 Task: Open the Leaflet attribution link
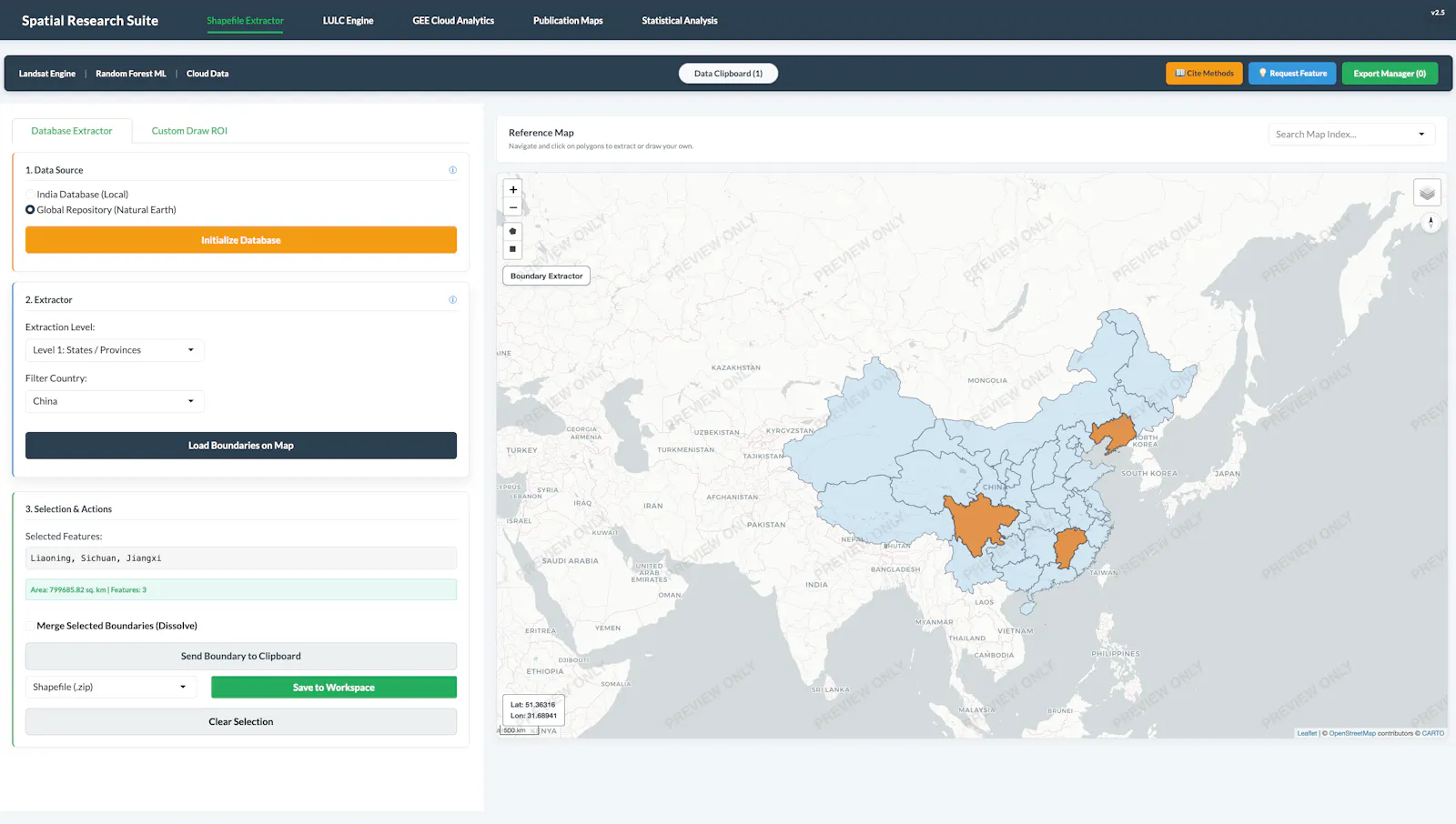[1307, 733]
